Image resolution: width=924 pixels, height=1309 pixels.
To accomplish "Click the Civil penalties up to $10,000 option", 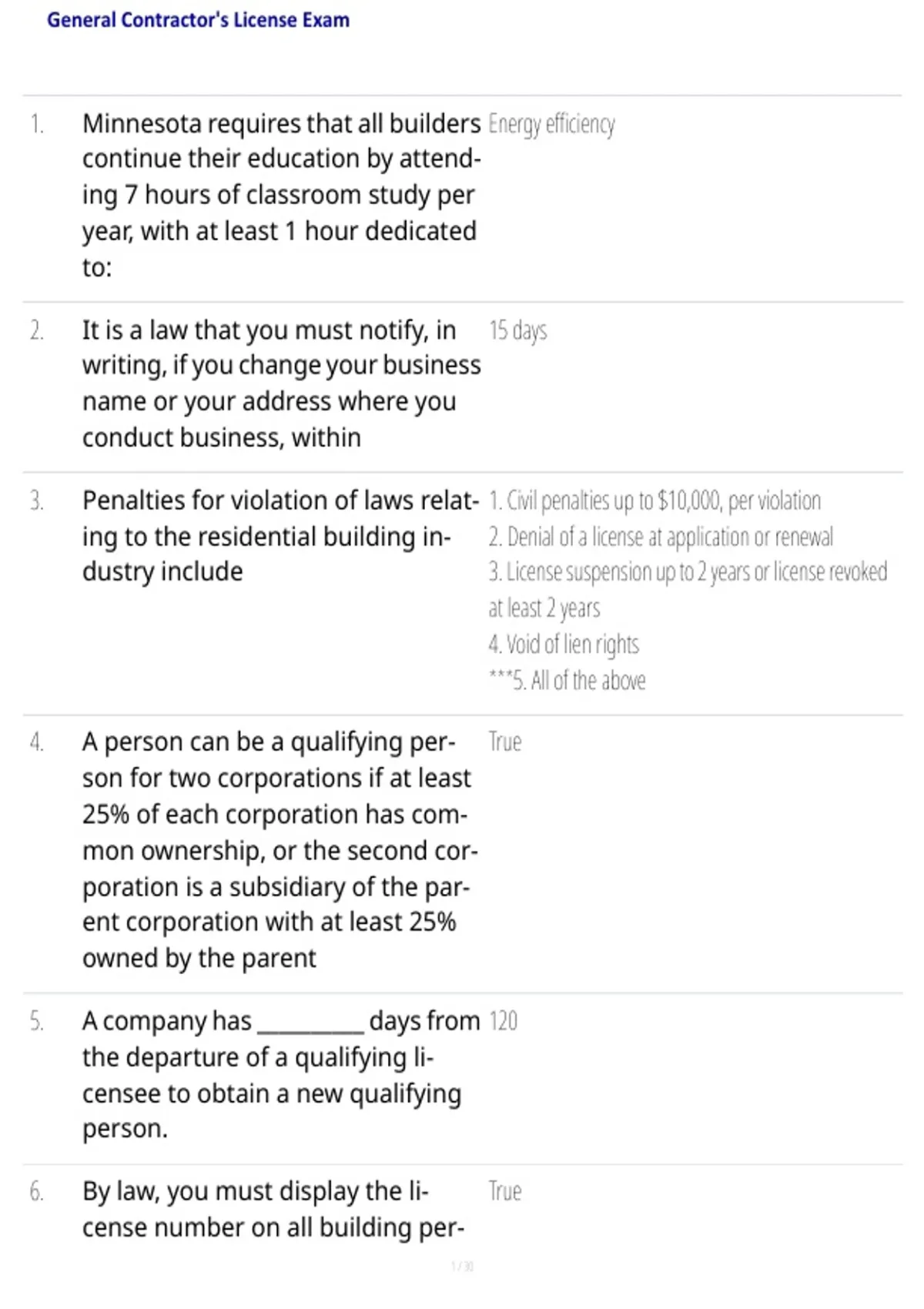I will point(654,500).
